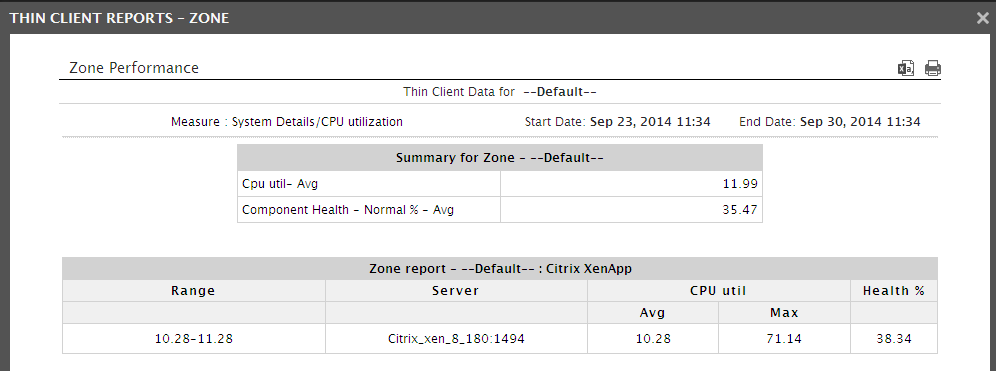Viewport: 996px width, 371px height.
Task: Click the 10.28 average CPU value
Action: (653, 339)
